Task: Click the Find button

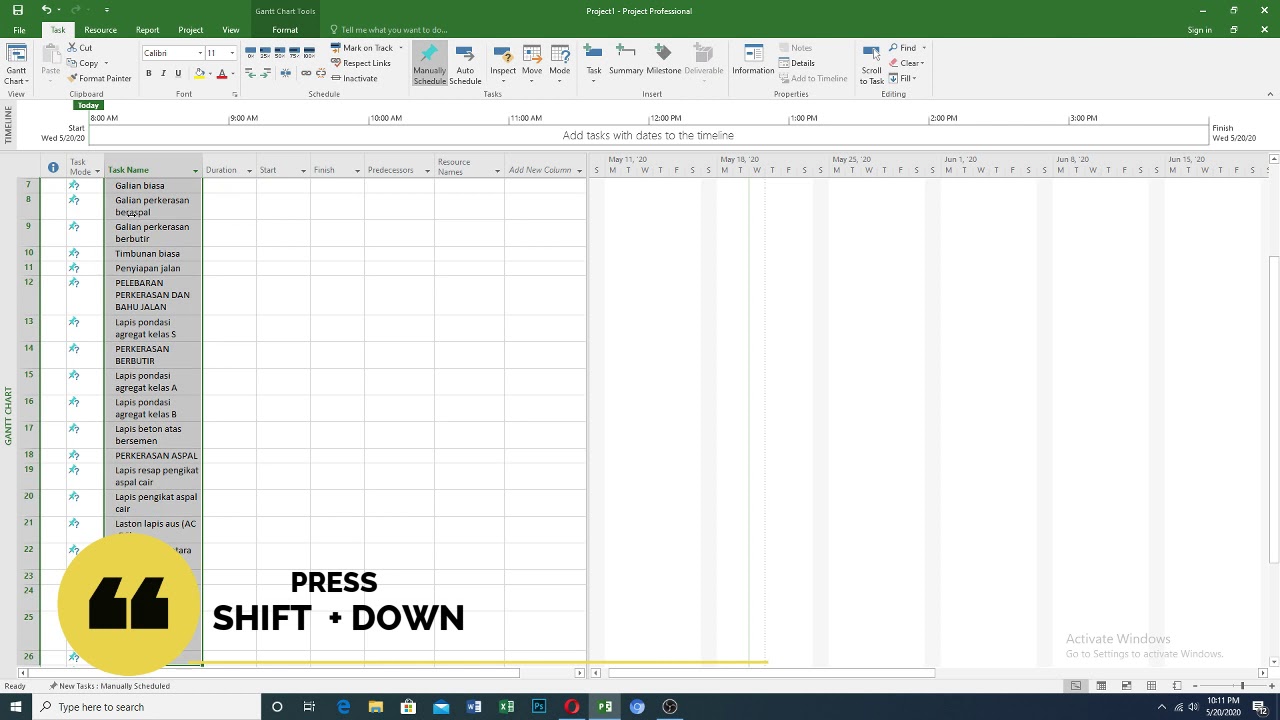Action: [902, 48]
